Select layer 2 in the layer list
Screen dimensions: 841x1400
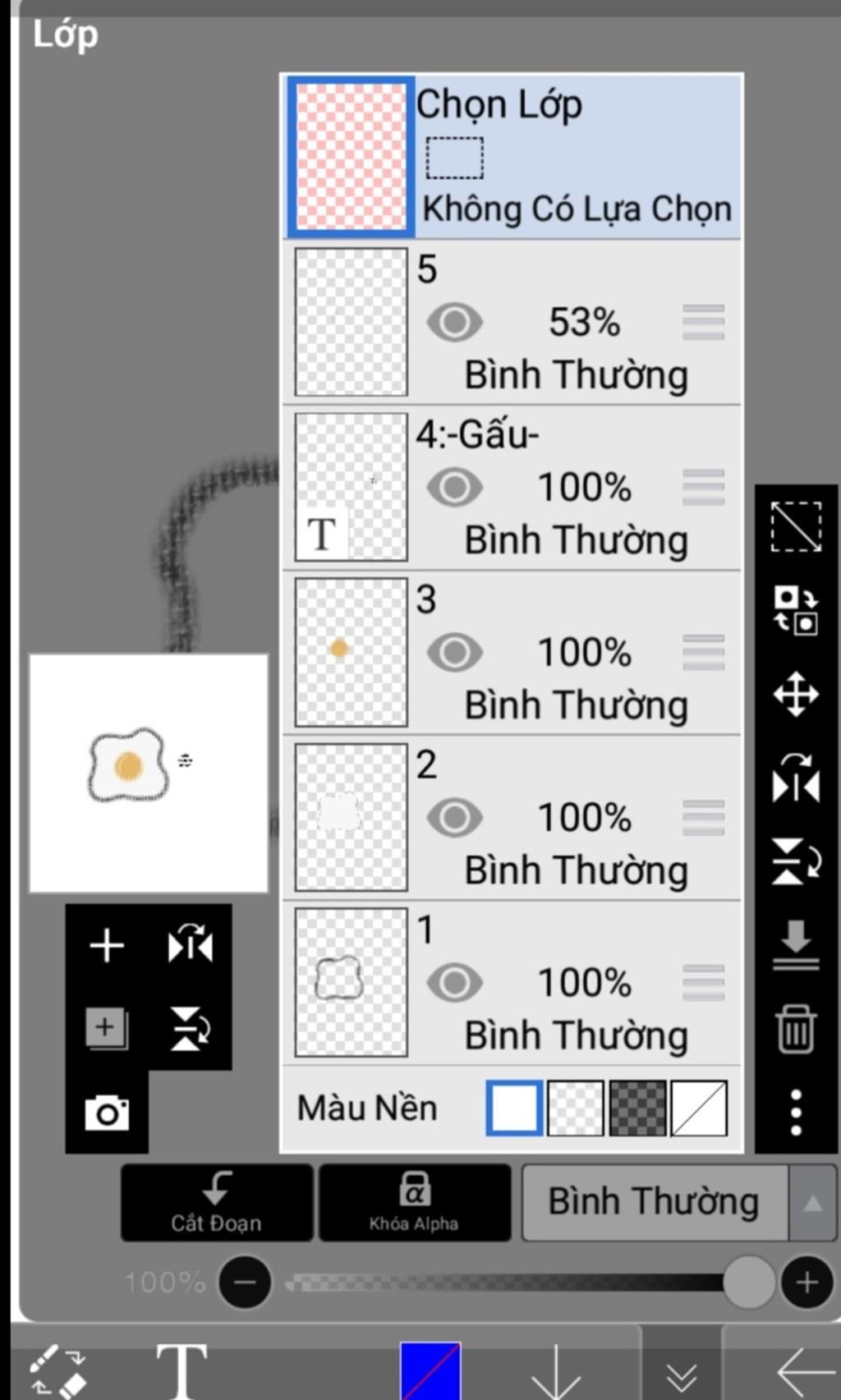click(512, 818)
